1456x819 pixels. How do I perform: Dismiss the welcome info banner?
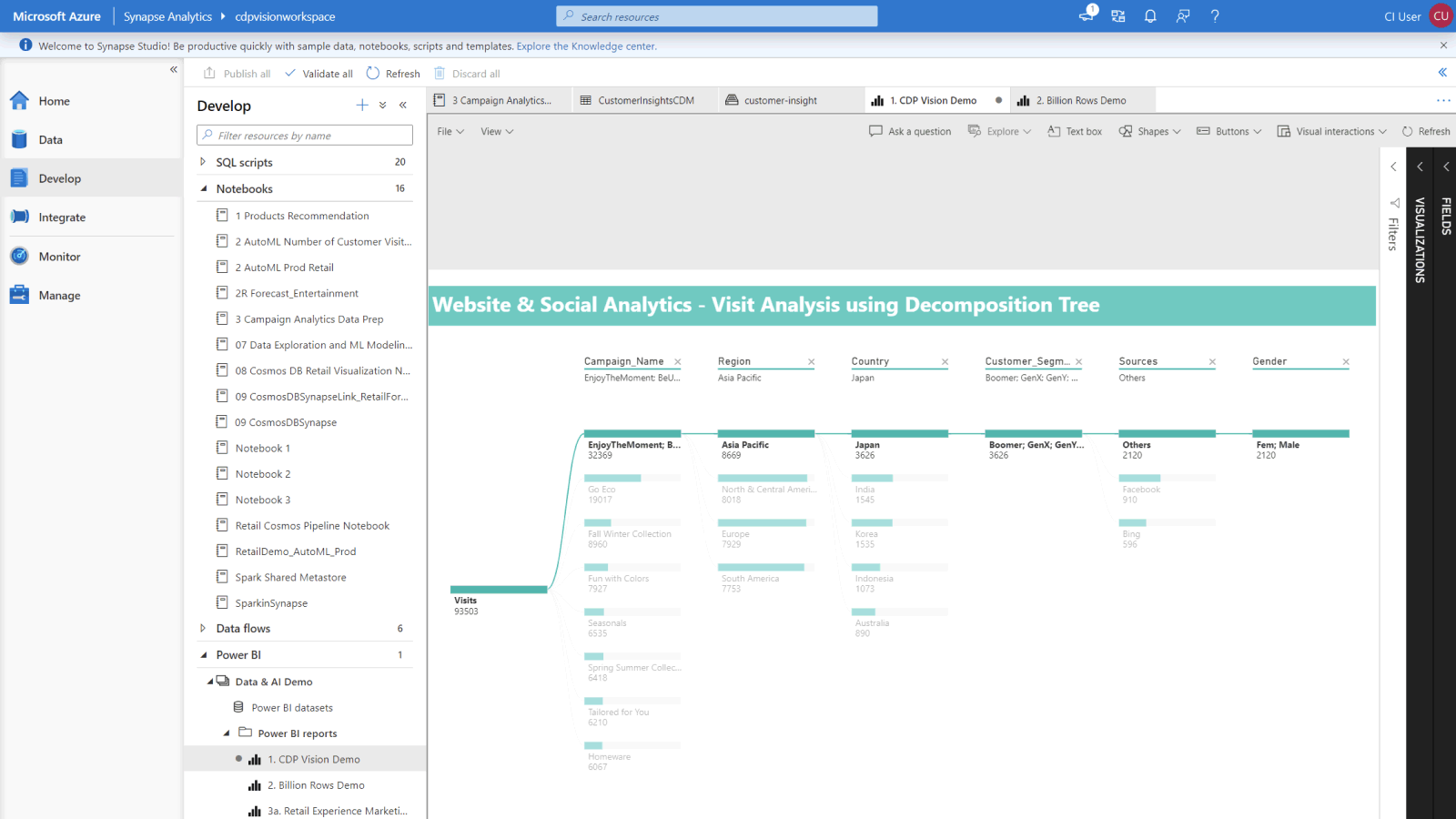pyautogui.click(x=1443, y=45)
